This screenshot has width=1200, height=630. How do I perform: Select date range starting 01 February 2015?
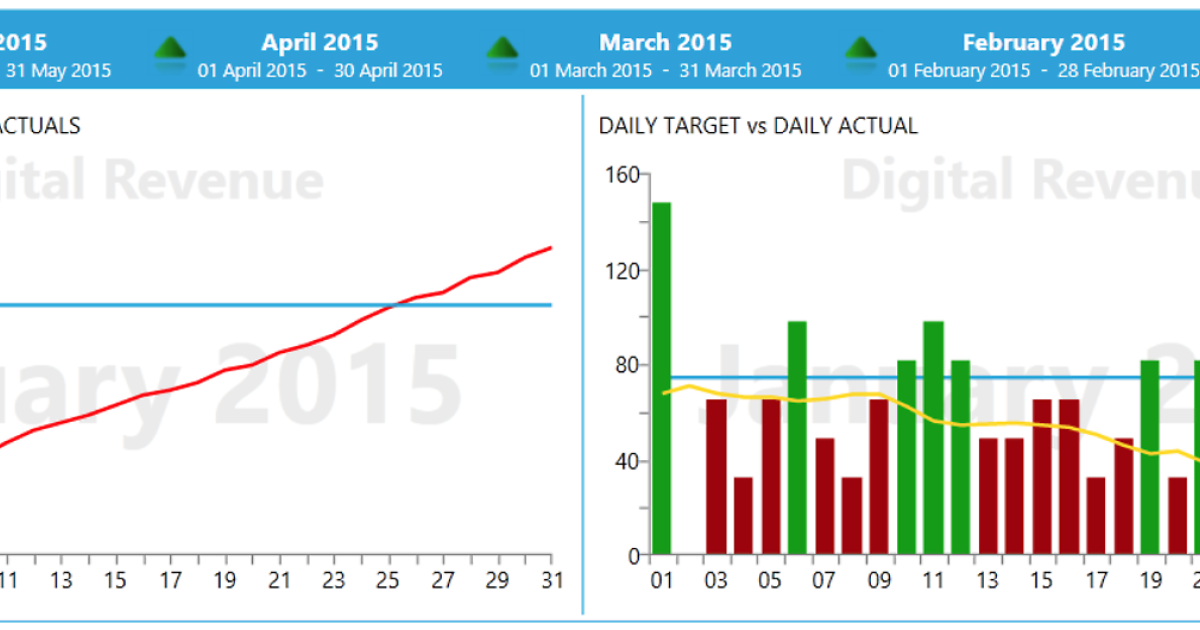(1043, 70)
